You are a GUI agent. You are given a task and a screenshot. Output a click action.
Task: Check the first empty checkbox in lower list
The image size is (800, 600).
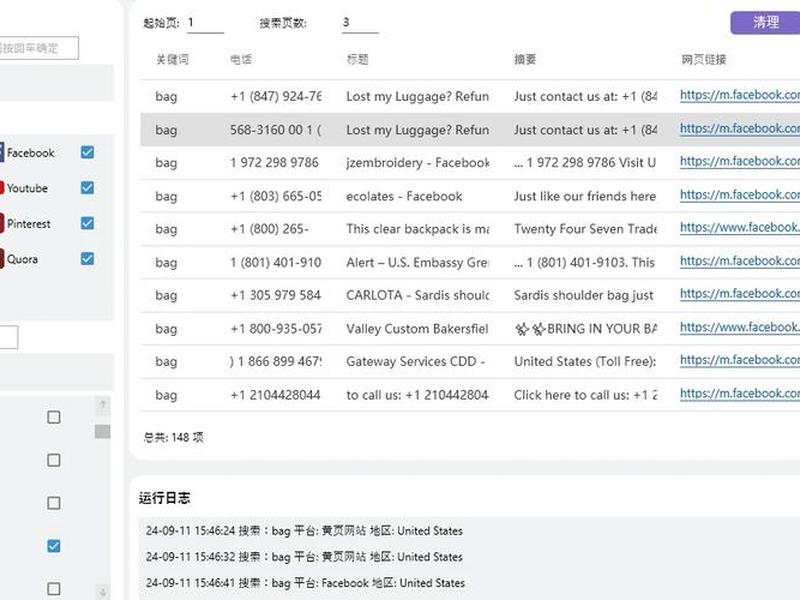coord(54,417)
